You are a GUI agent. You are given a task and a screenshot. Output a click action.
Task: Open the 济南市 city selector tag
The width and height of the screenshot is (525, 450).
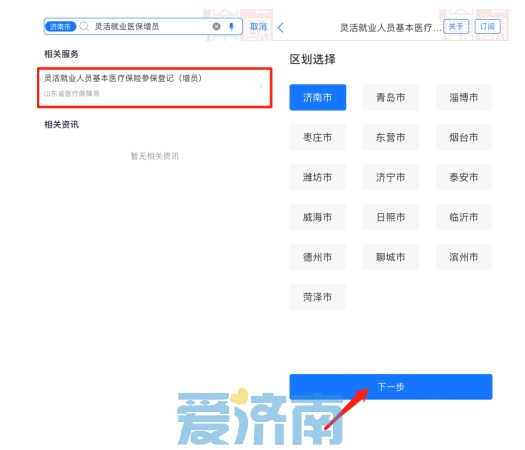(x=60, y=26)
